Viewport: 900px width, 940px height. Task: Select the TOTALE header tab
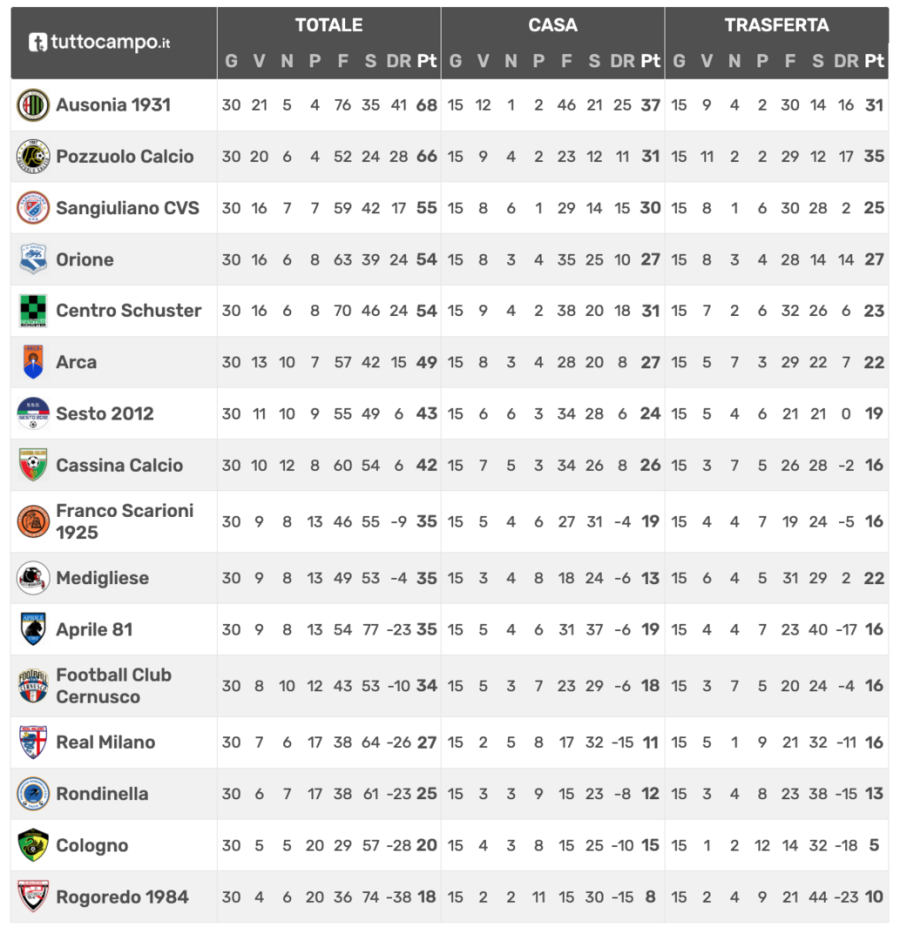pos(328,25)
